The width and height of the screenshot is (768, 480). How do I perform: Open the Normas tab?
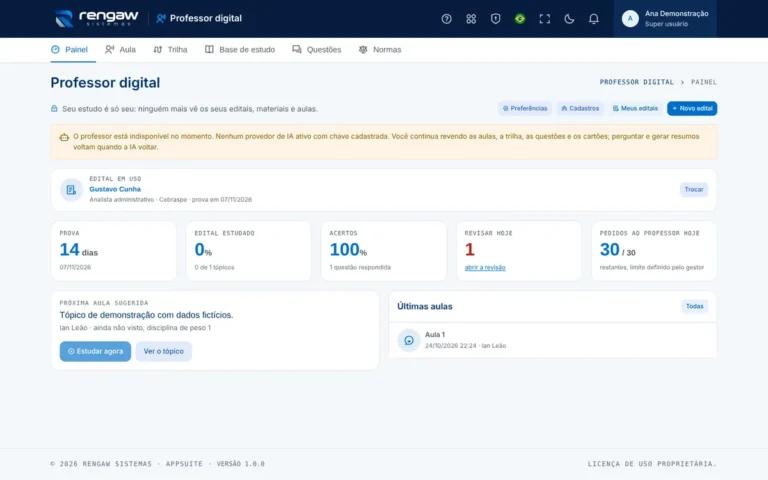click(380, 49)
